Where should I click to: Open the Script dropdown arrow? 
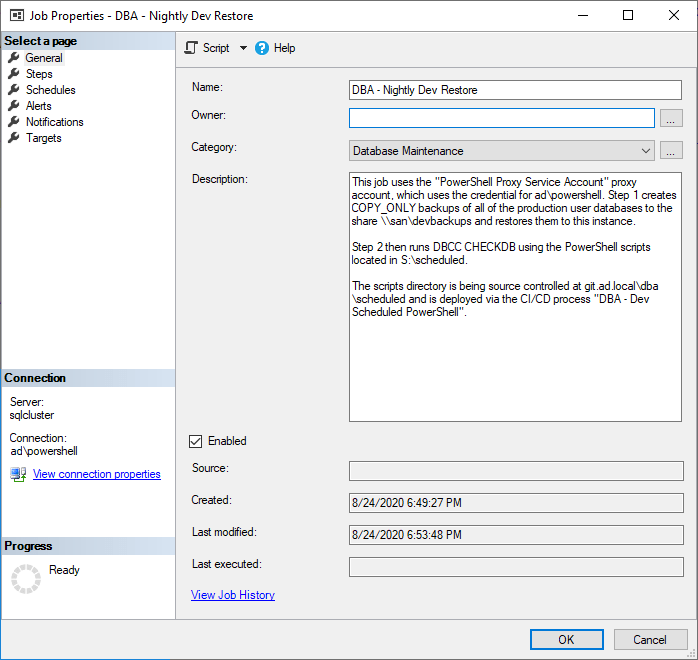[x=243, y=48]
